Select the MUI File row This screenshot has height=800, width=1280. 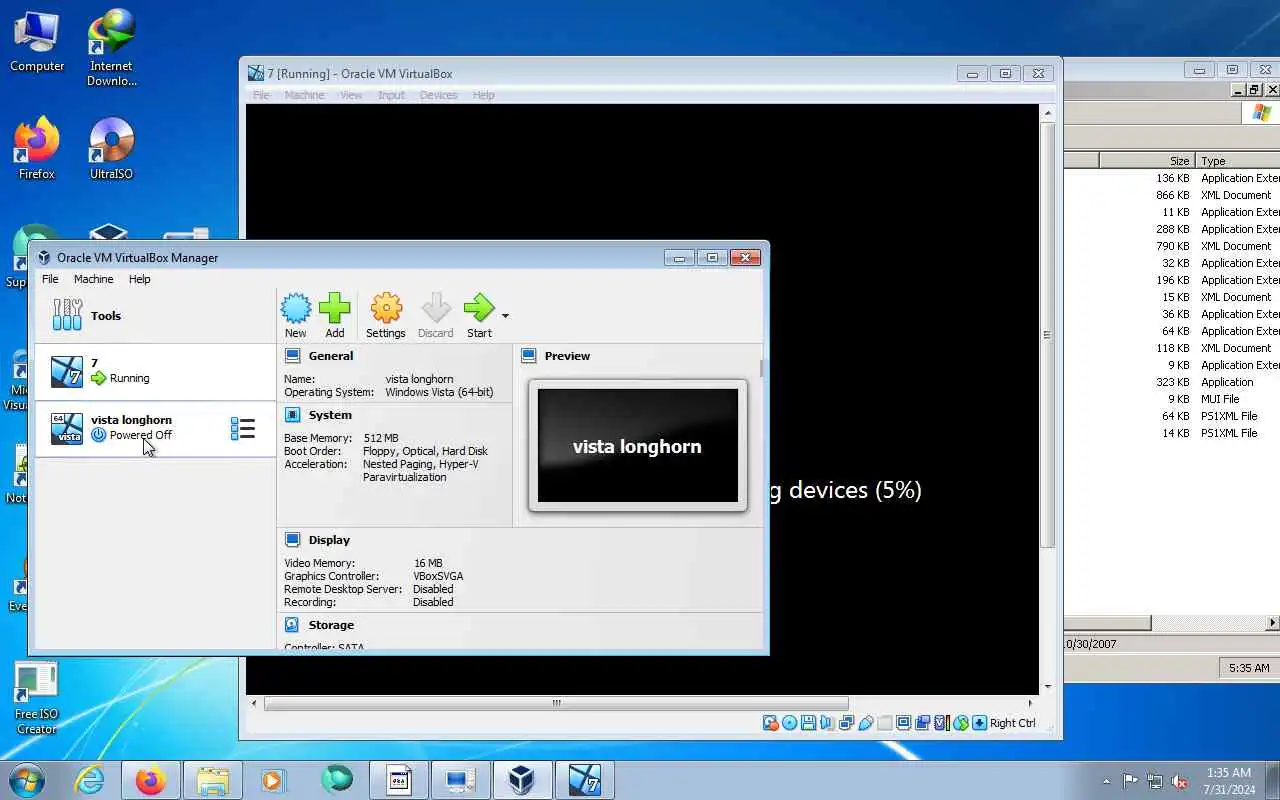1172,399
